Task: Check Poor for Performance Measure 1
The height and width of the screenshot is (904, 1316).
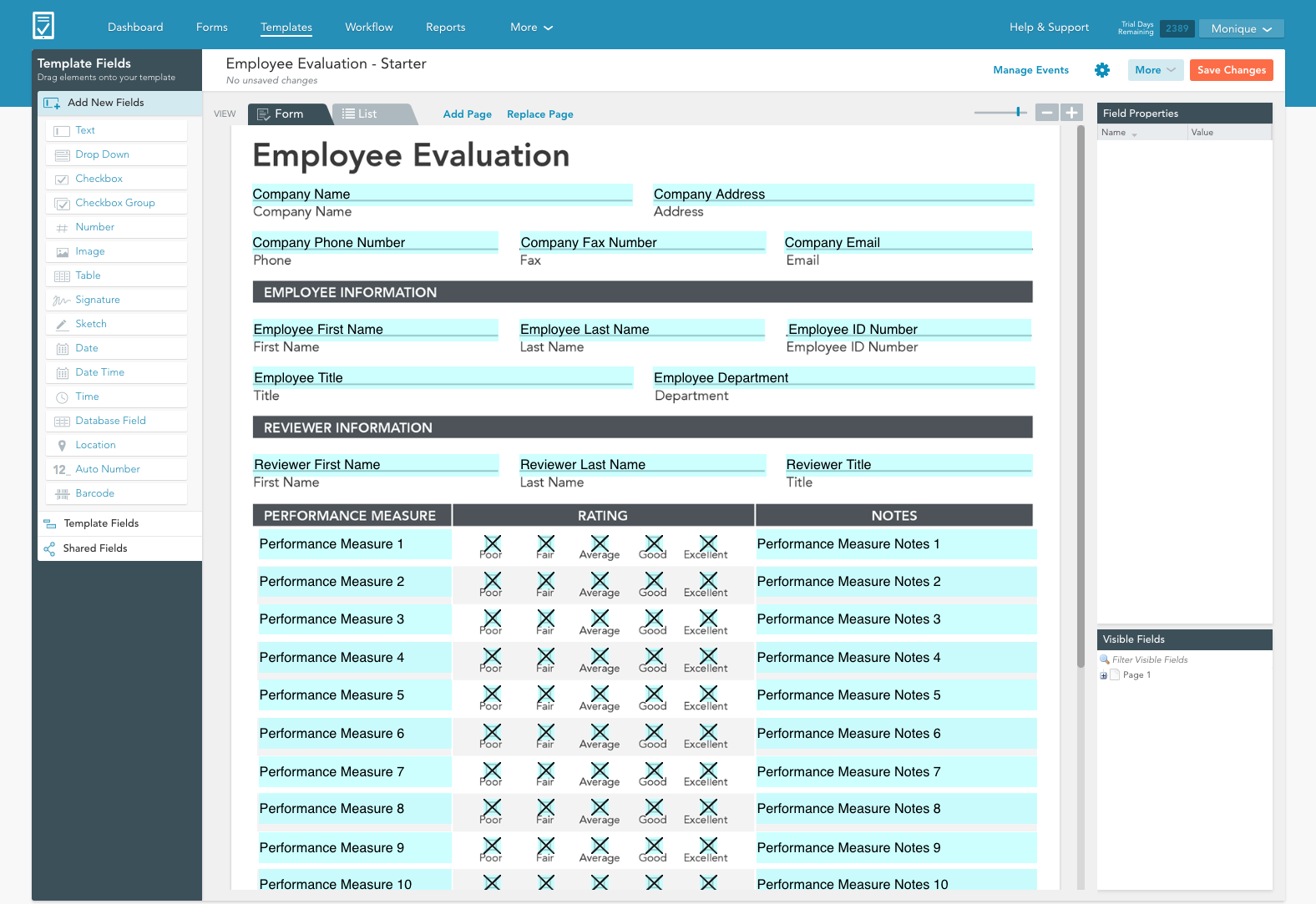Action: pos(493,543)
